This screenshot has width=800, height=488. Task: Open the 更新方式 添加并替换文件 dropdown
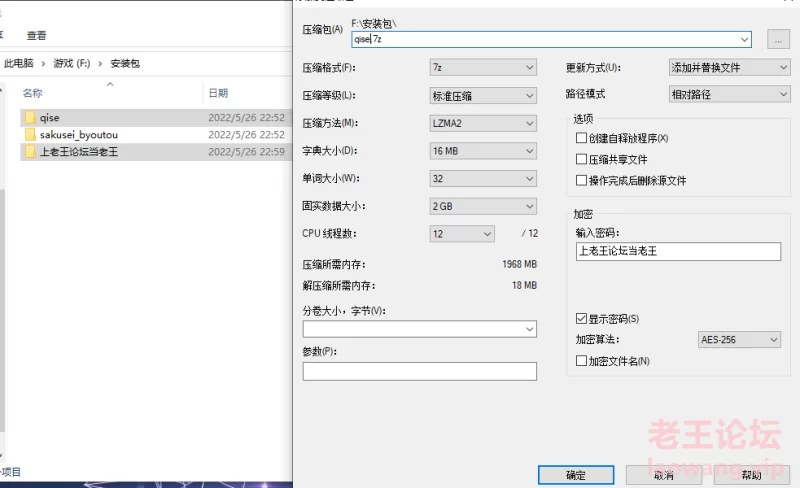coord(729,67)
